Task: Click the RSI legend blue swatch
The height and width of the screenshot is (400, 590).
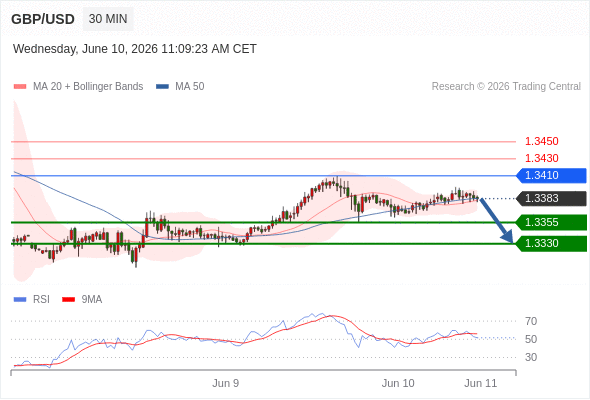Action: pyautogui.click(x=20, y=300)
